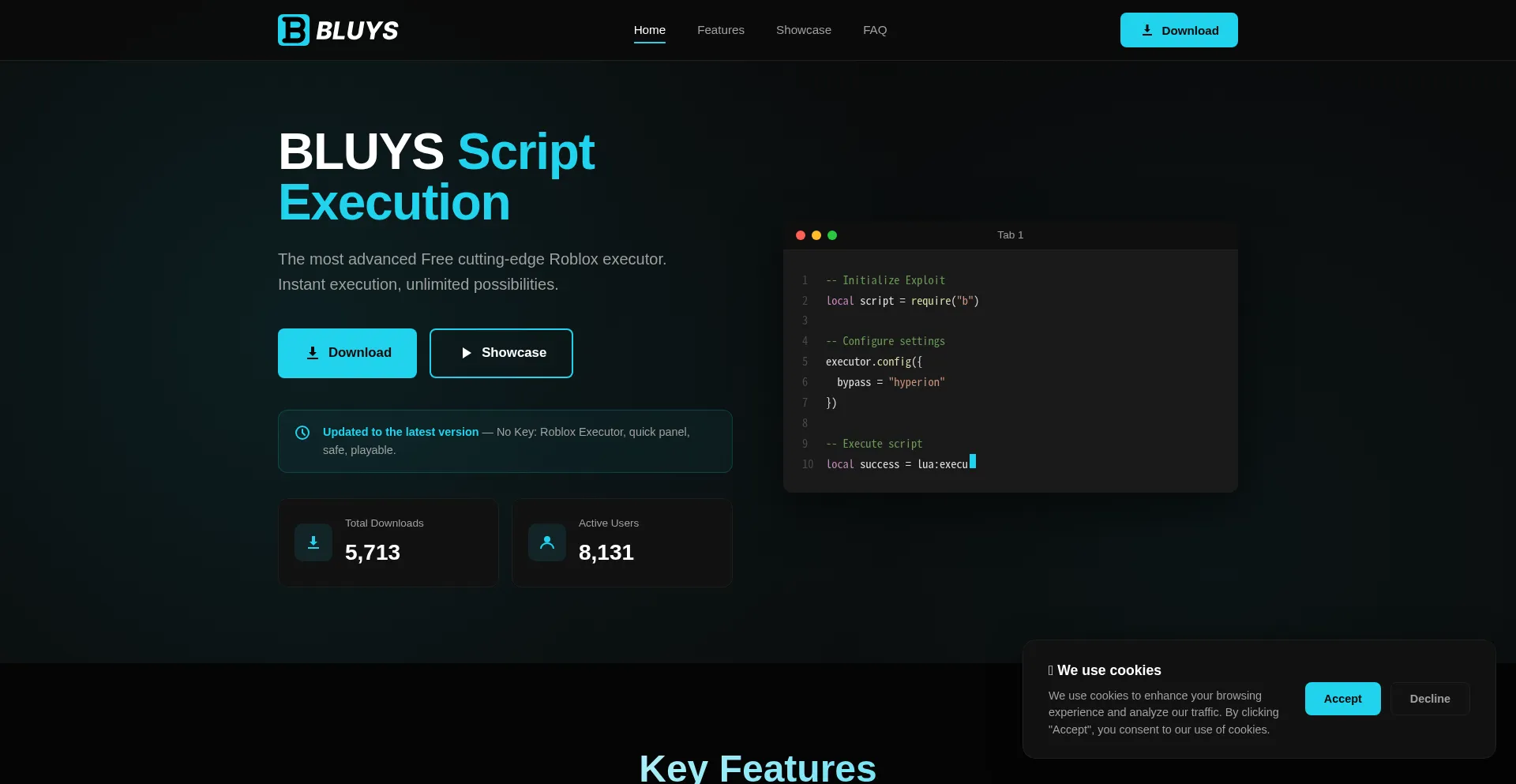This screenshot has width=1516, height=784.
Task: Accept the cookies
Action: tap(1342, 699)
